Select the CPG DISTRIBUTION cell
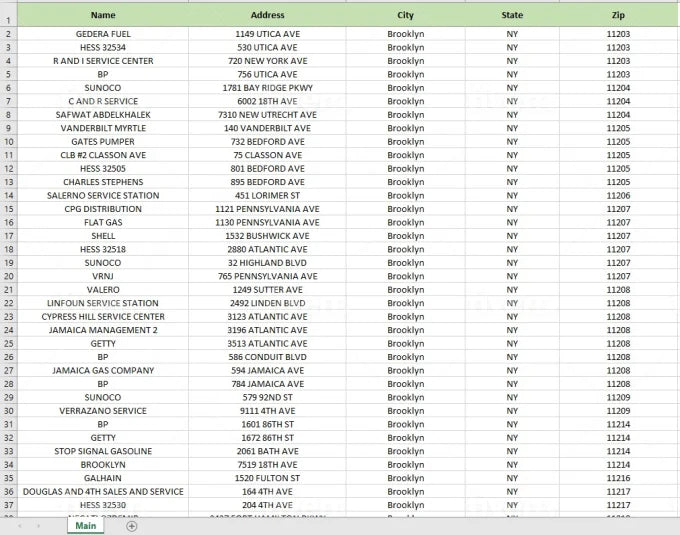This screenshot has width=680, height=535. pos(103,209)
